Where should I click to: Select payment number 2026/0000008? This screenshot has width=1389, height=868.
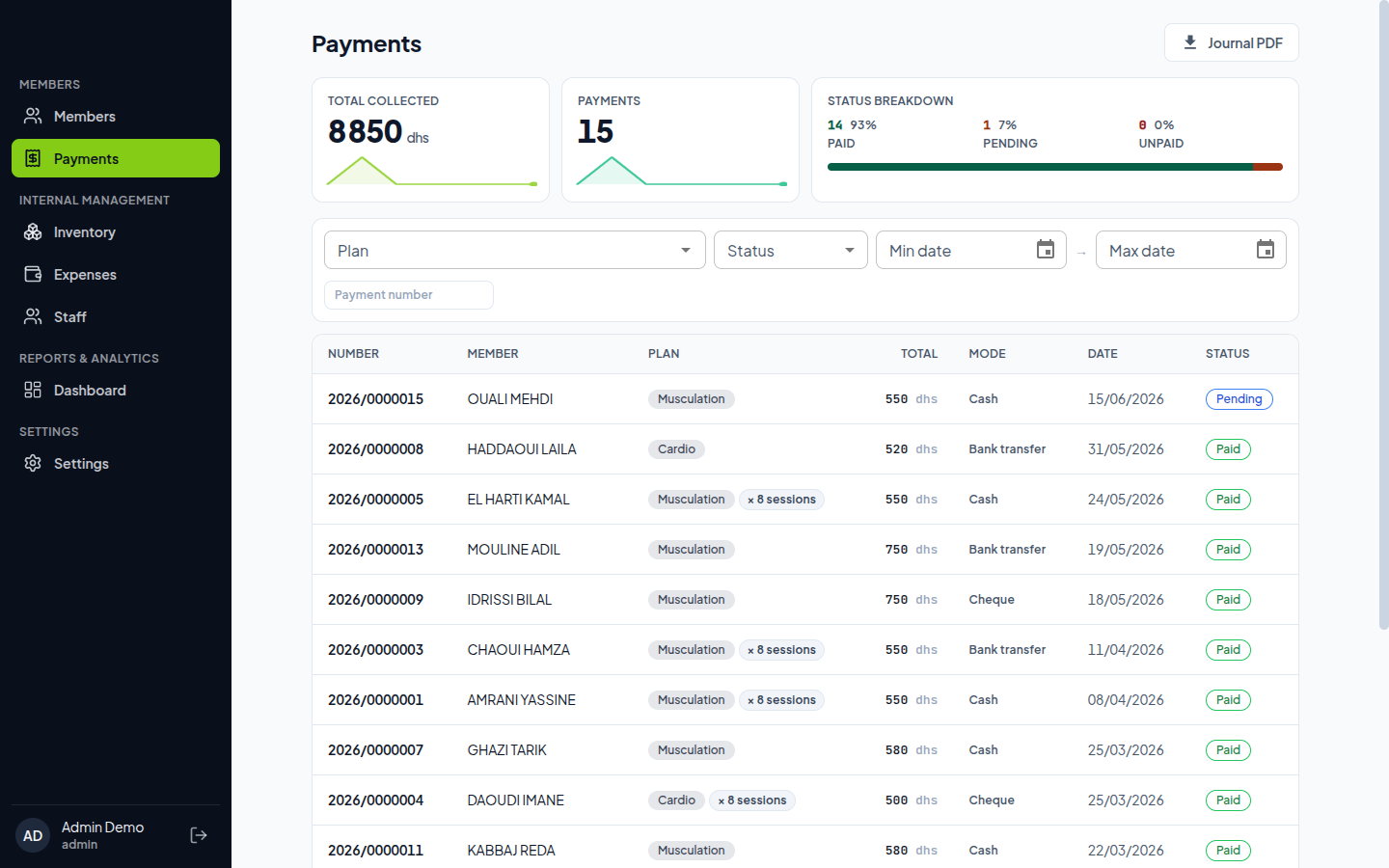click(x=375, y=449)
